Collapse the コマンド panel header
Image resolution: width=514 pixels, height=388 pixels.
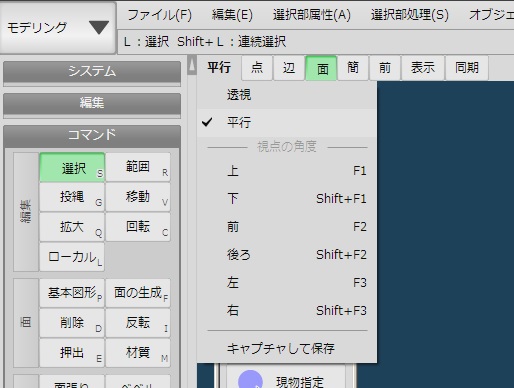point(92,135)
